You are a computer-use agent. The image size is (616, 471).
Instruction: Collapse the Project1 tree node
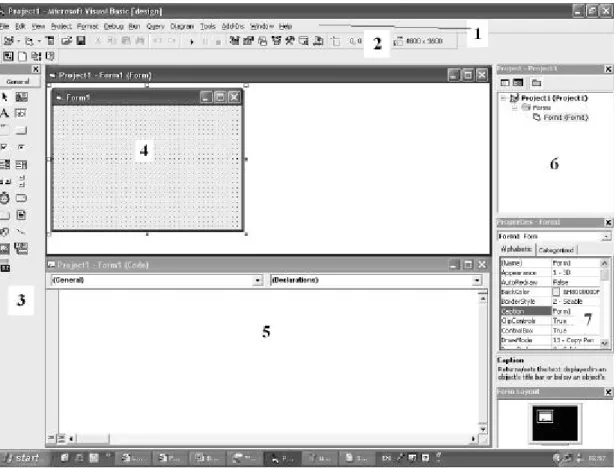[x=503, y=99]
